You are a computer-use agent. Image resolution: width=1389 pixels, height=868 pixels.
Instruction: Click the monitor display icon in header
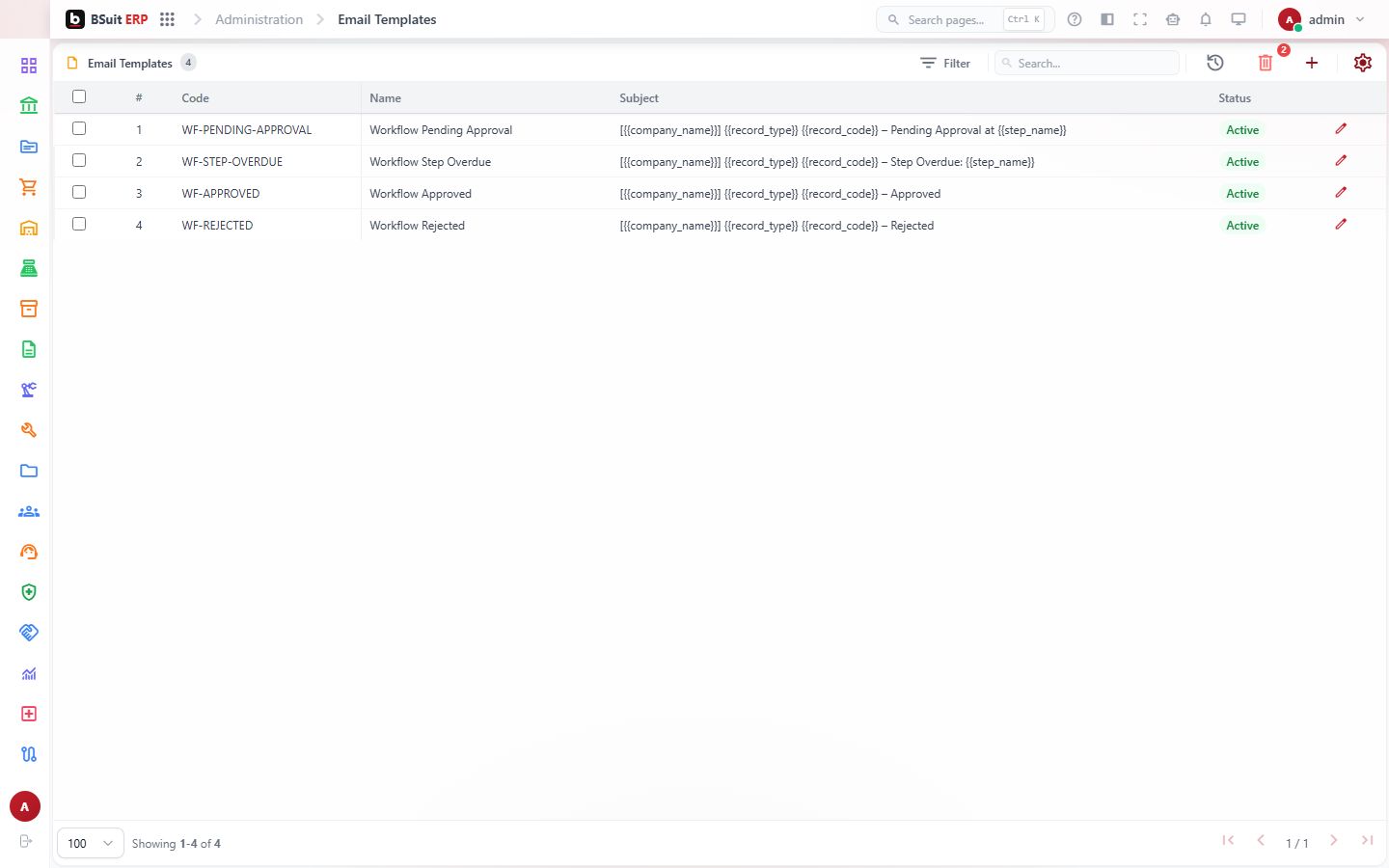point(1239,19)
